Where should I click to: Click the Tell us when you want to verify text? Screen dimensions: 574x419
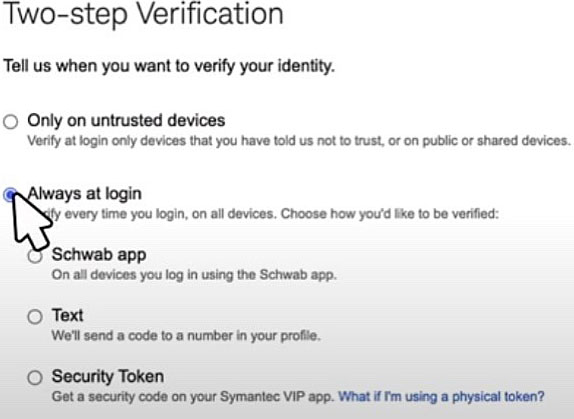[x=169, y=66]
